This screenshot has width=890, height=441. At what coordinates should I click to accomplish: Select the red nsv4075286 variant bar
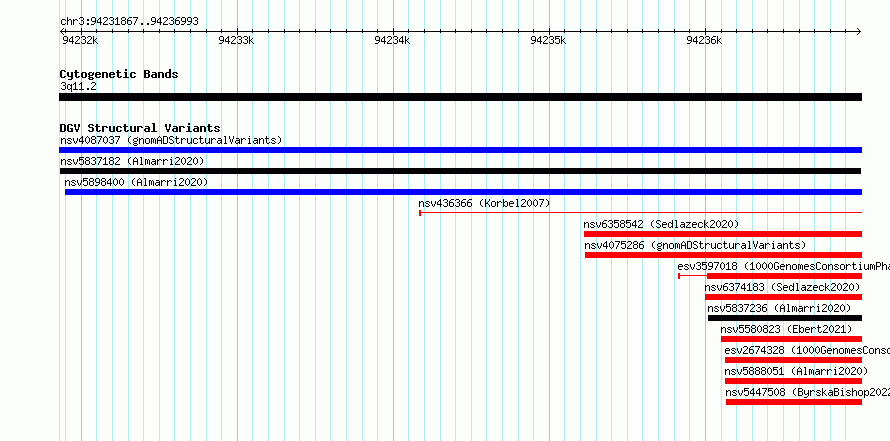coord(723,255)
